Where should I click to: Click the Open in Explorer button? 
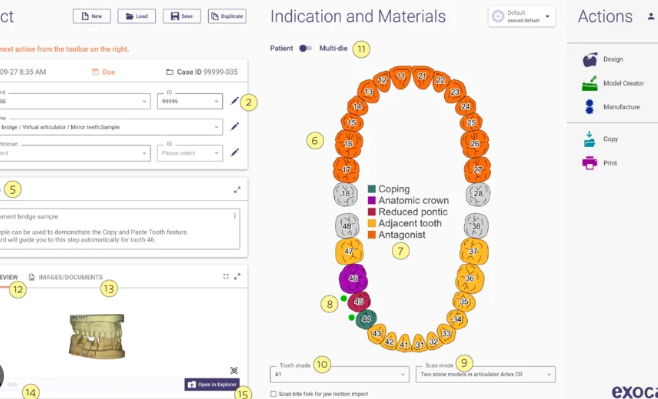(x=212, y=384)
